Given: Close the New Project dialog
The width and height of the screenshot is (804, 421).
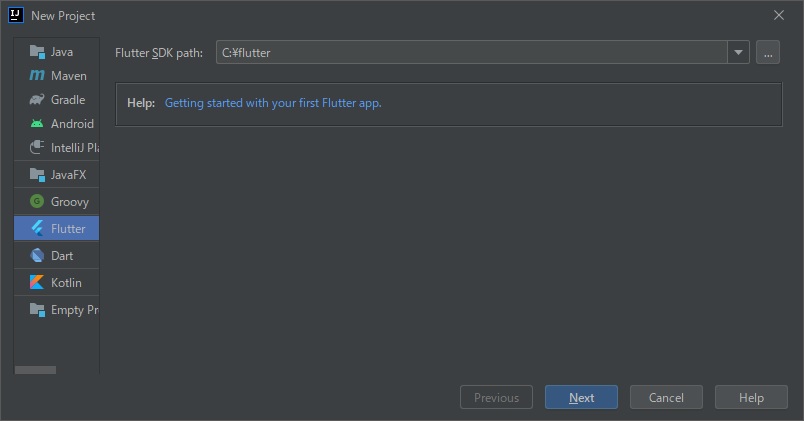Looking at the screenshot, I should (779, 15).
